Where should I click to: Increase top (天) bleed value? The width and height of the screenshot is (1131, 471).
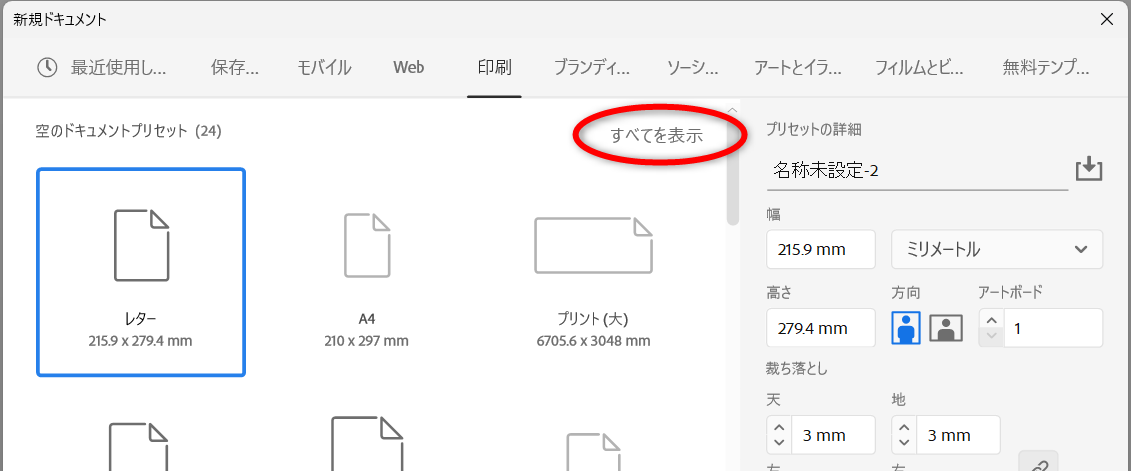point(779,427)
